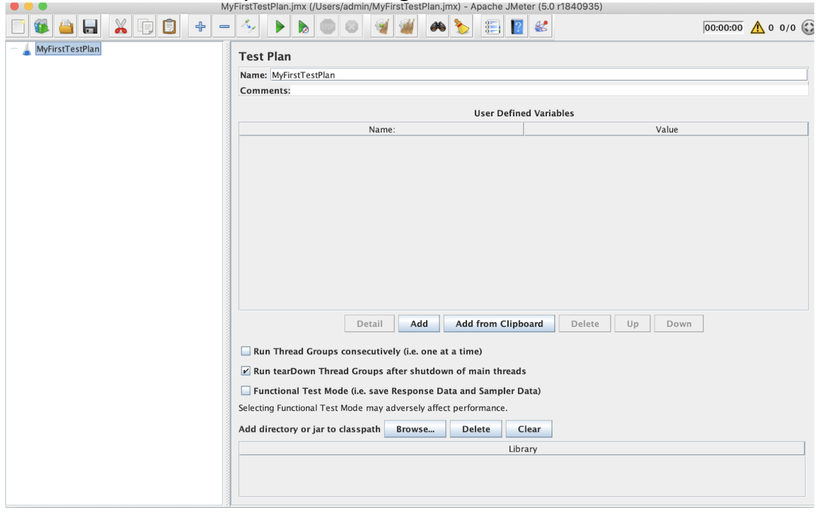Uncheck Run tearDown Thread Groups checkbox
825x530 pixels.
[246, 371]
